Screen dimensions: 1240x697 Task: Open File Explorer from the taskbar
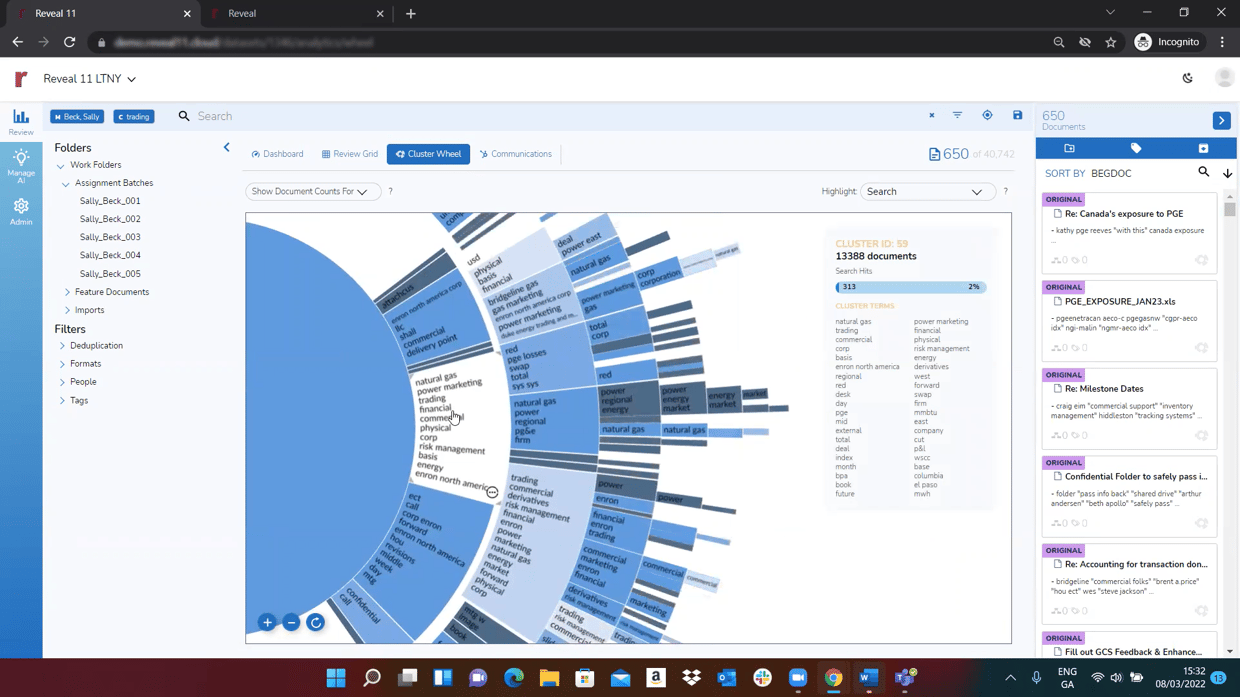(x=549, y=678)
